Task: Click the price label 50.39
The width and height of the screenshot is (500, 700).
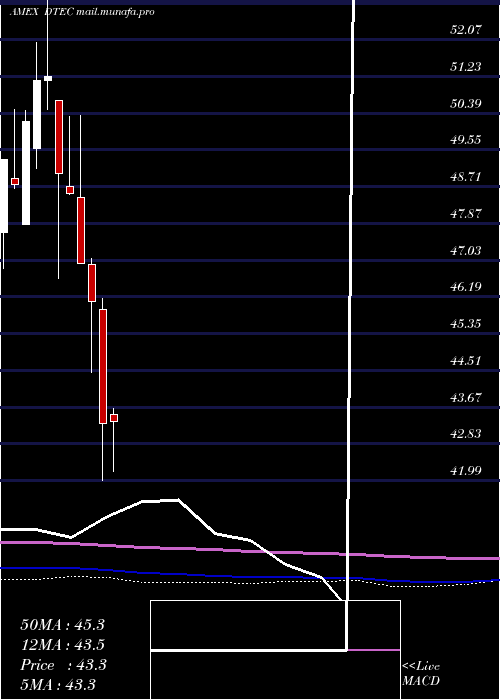Action: (x=466, y=104)
